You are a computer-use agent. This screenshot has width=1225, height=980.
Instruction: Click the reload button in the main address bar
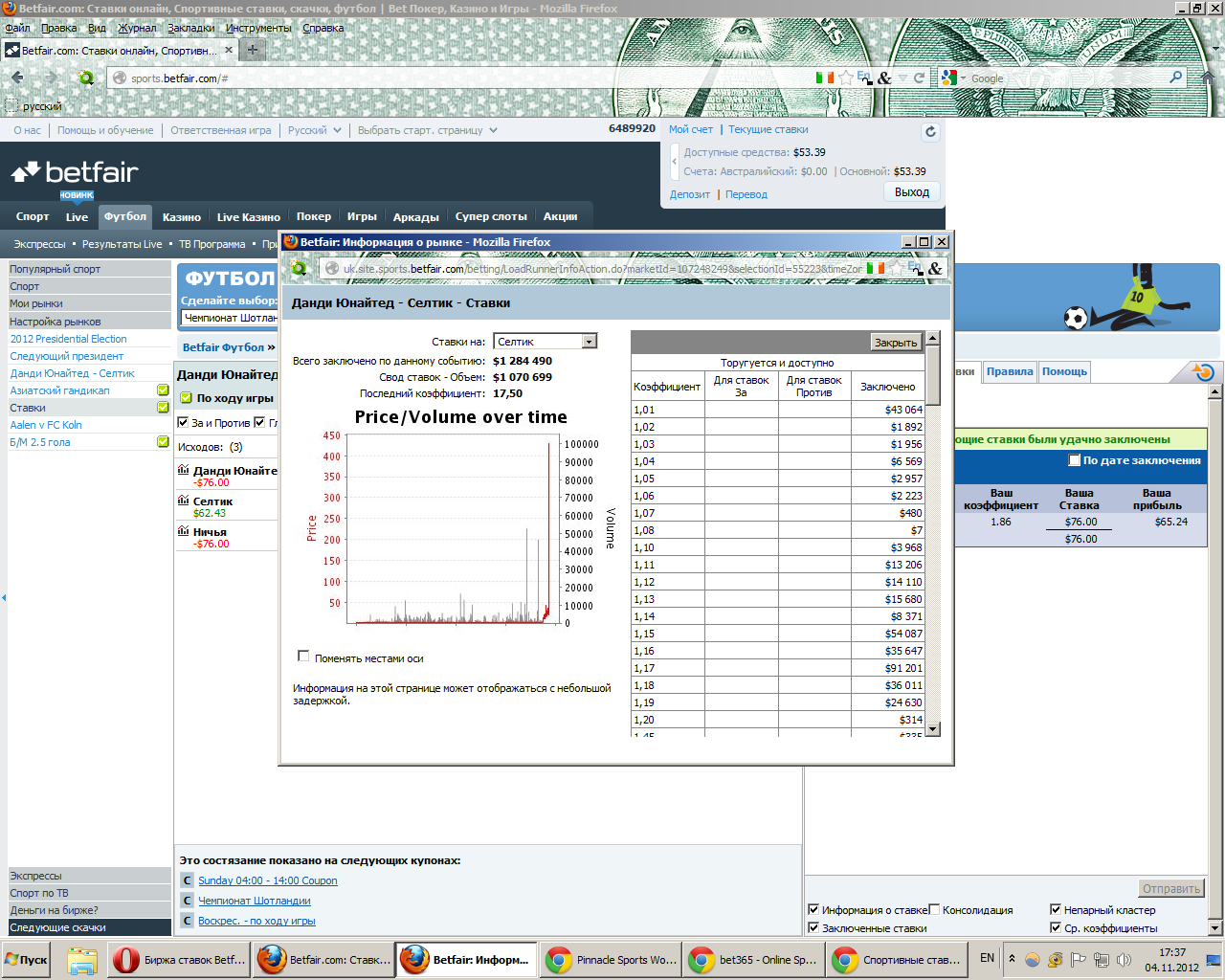point(920,78)
